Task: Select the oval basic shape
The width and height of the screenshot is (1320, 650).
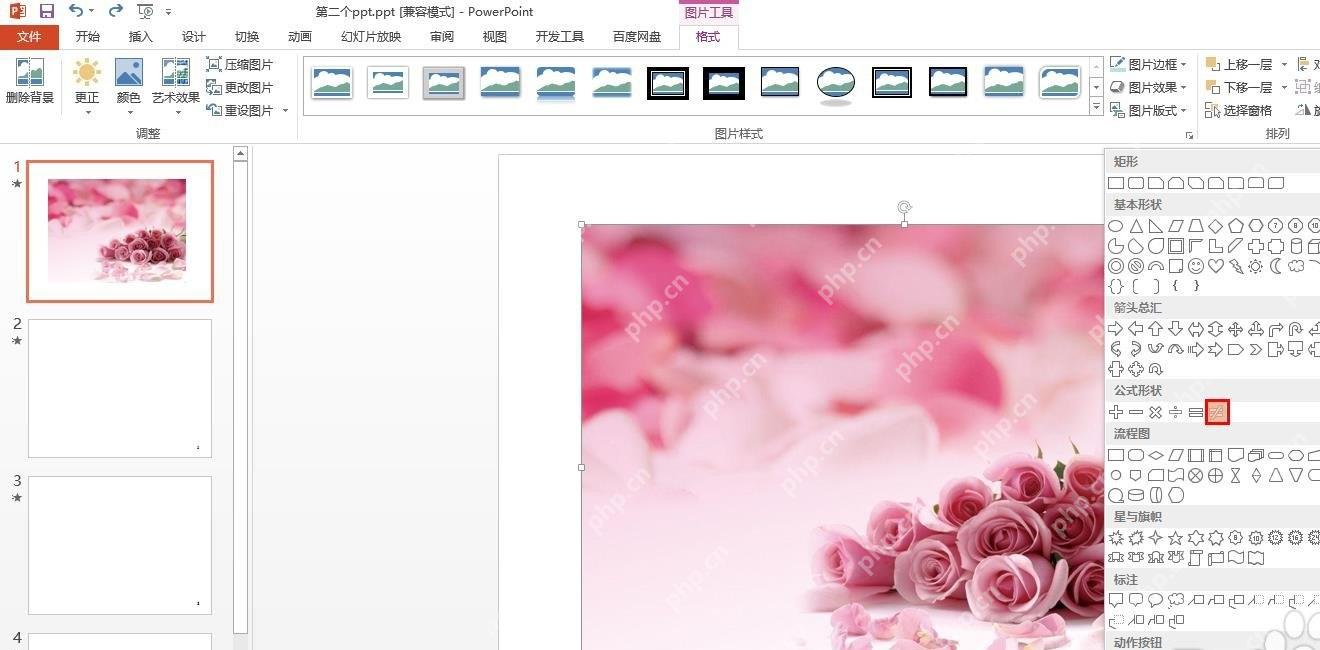Action: [x=1116, y=226]
